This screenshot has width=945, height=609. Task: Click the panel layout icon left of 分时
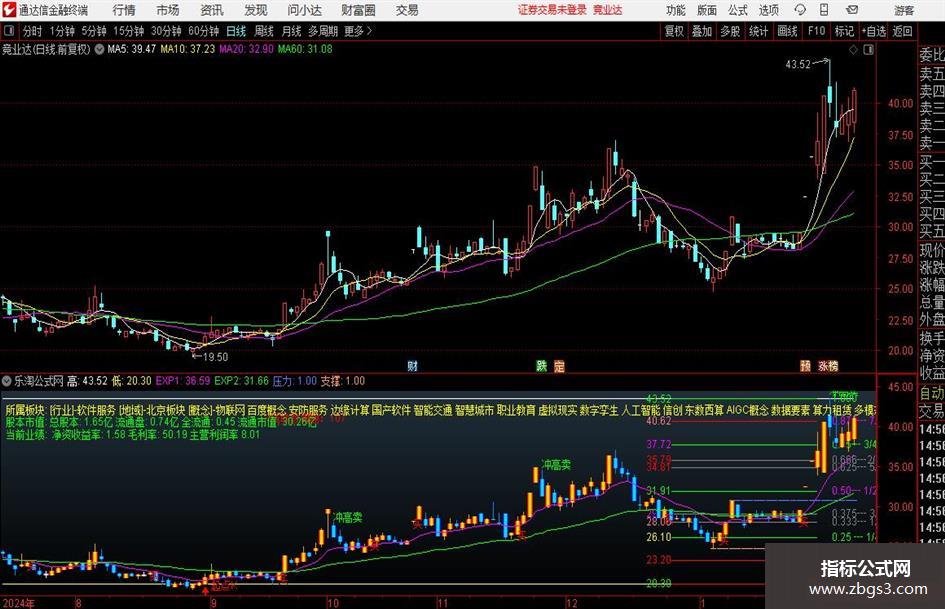pos(9,31)
